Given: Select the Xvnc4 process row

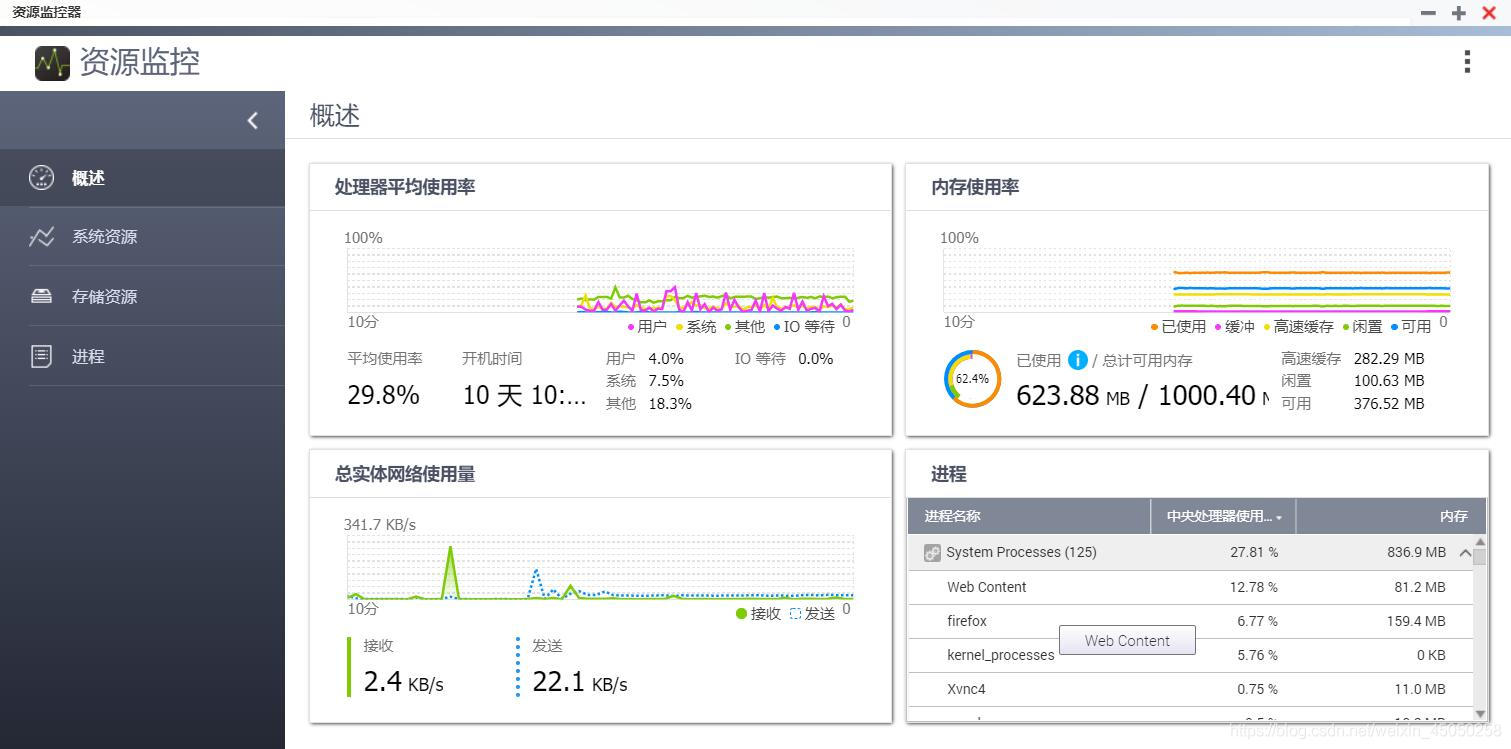Looking at the screenshot, I should click(1190, 689).
